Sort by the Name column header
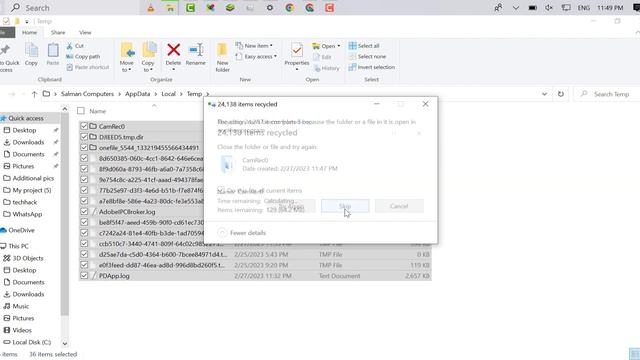The width and height of the screenshot is (640, 360). [x=98, y=111]
